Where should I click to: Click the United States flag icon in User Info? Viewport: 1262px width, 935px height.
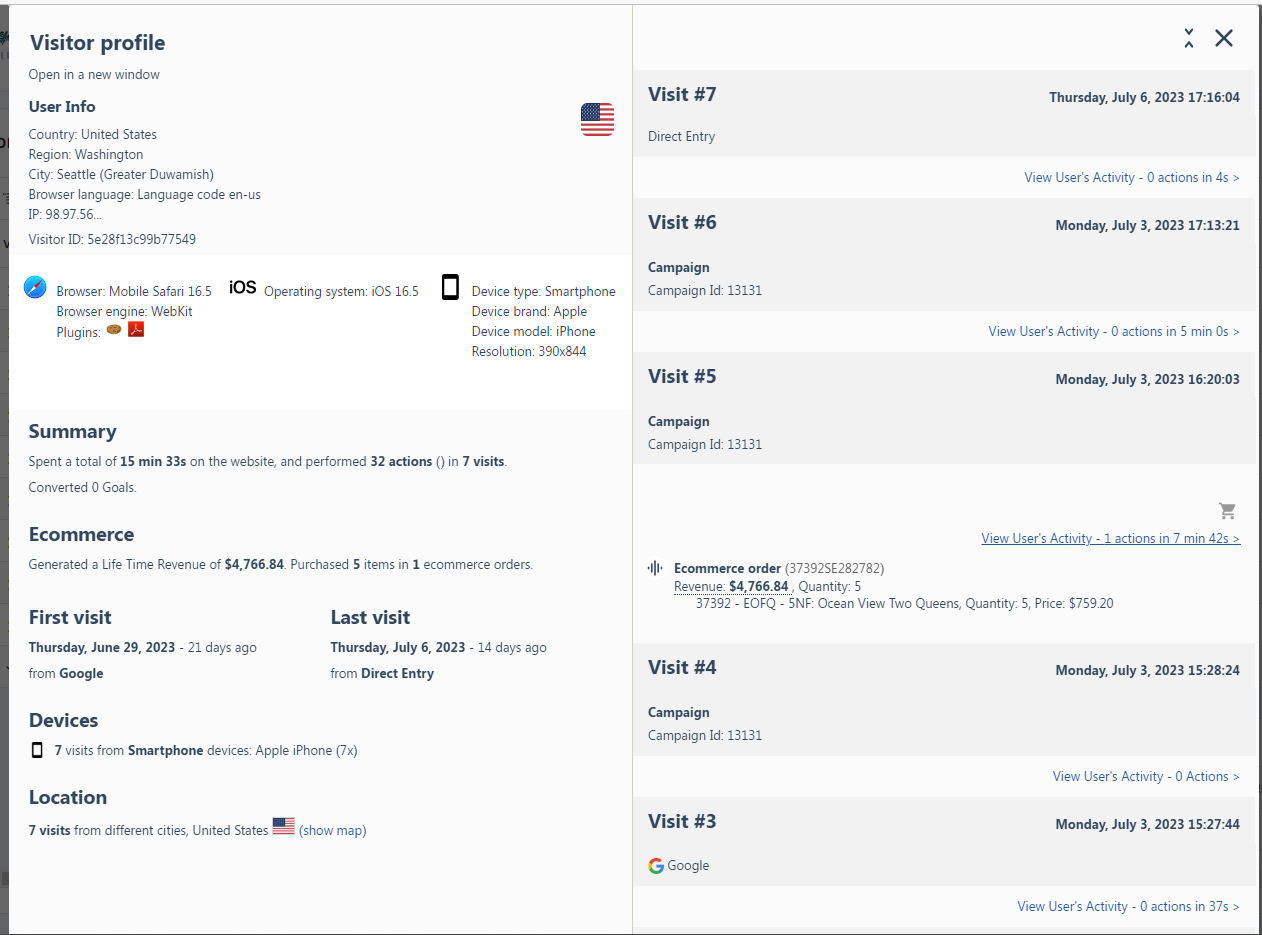(x=597, y=119)
